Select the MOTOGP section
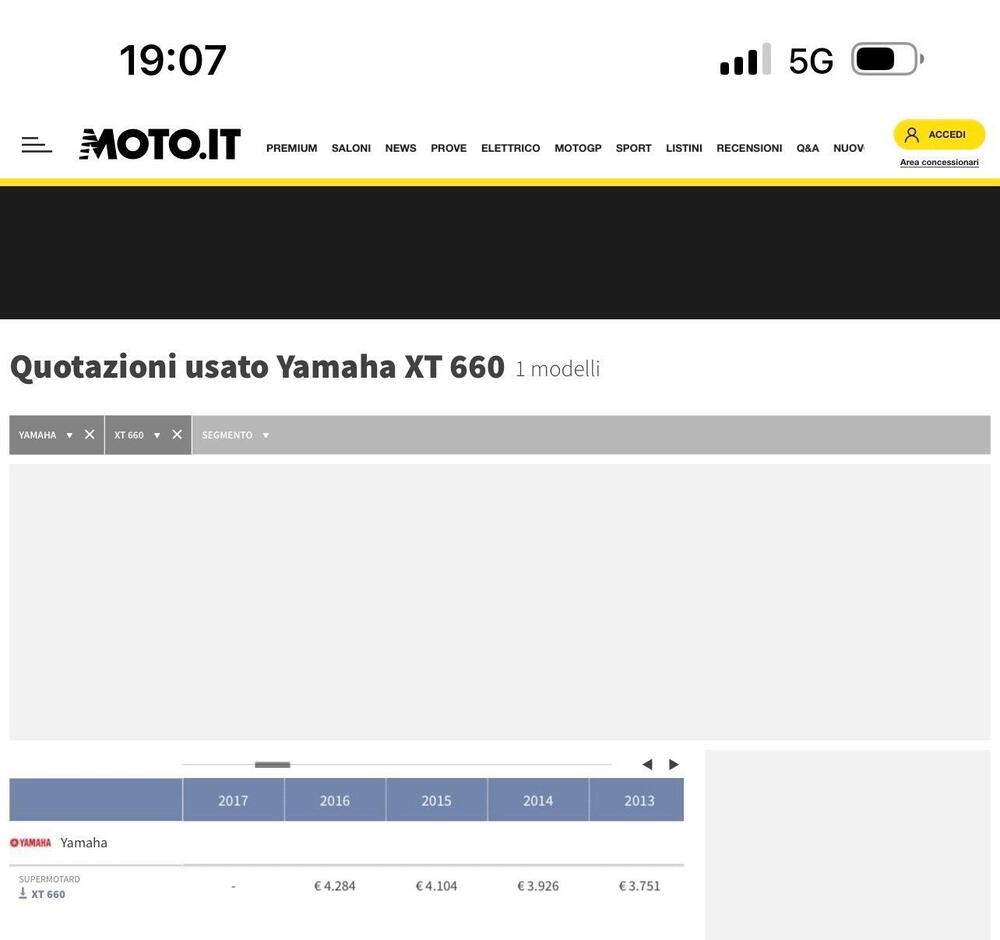The height and width of the screenshot is (940, 1000). pyautogui.click(x=578, y=148)
